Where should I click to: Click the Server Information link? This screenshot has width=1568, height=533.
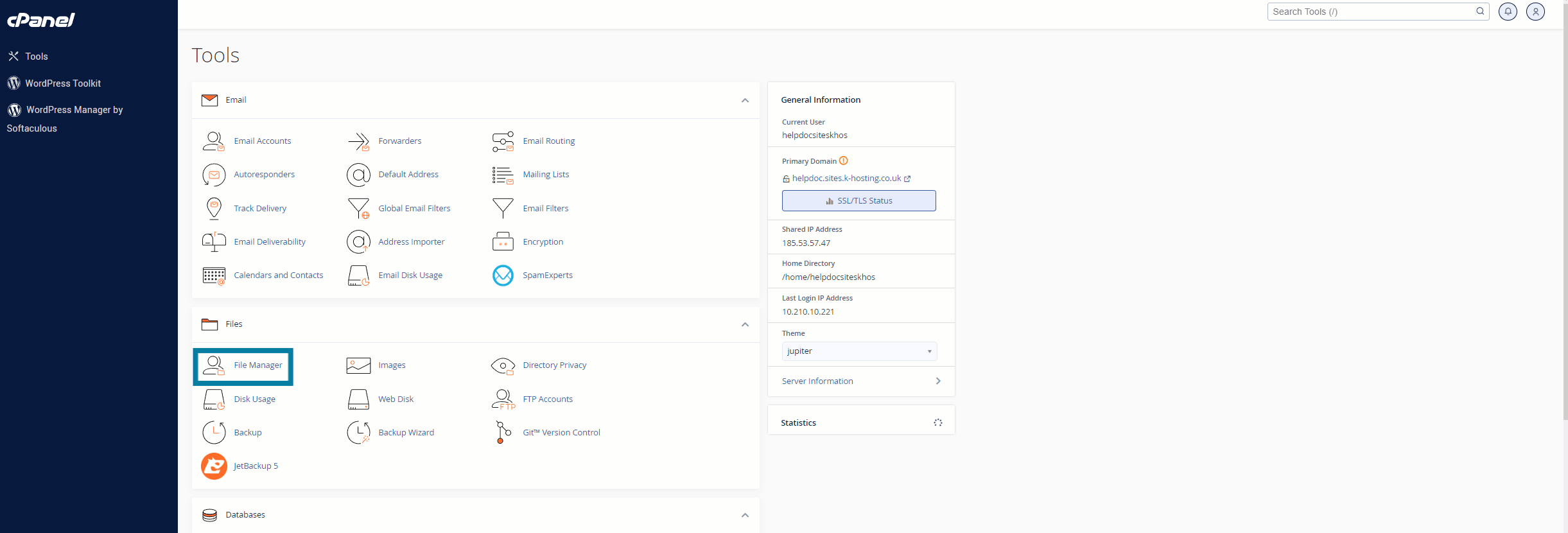pyautogui.click(x=817, y=381)
